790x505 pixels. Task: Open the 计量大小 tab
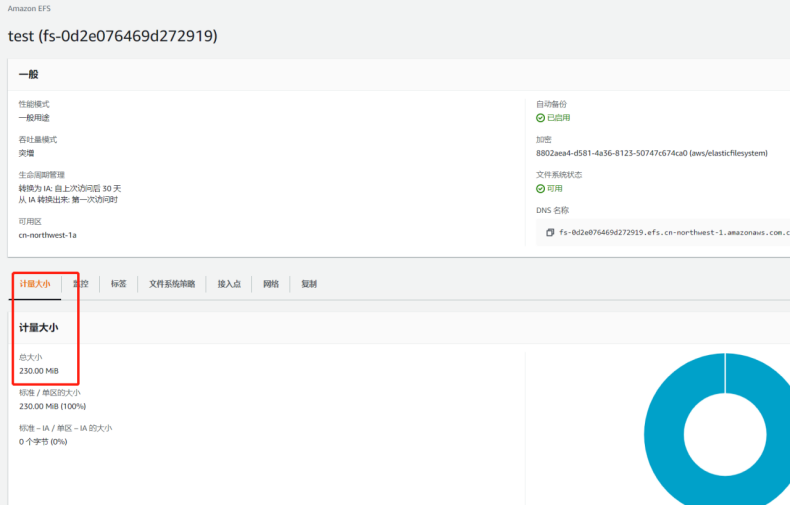[x=35, y=284]
